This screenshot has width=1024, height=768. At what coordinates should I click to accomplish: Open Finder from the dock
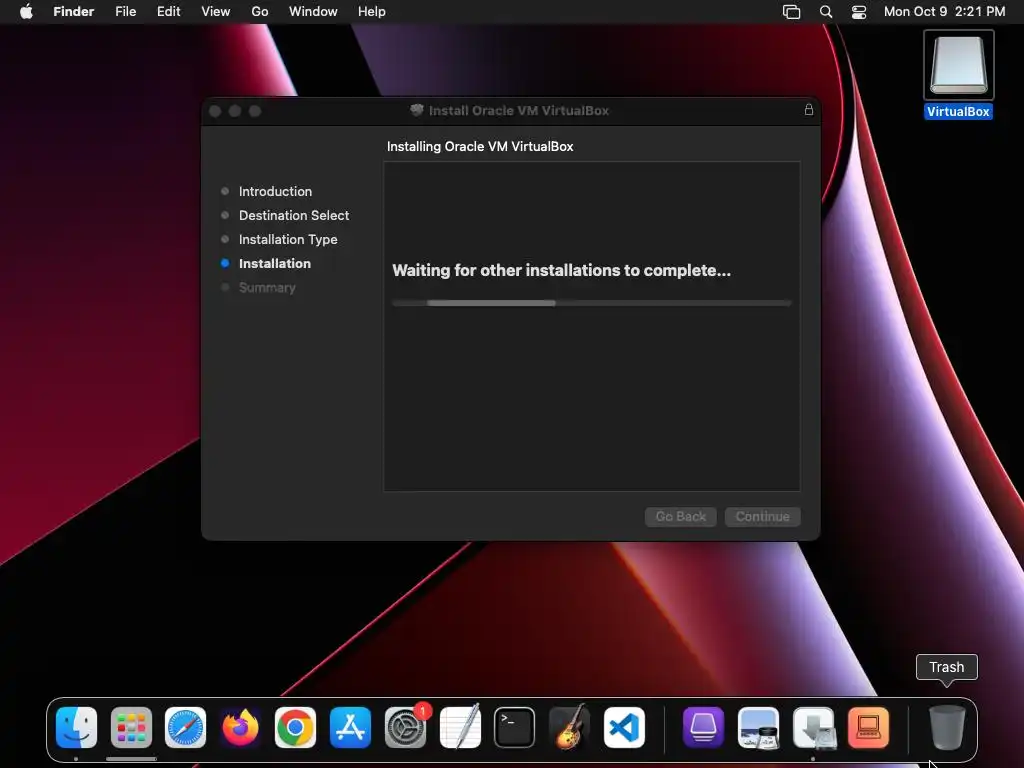tap(76, 727)
